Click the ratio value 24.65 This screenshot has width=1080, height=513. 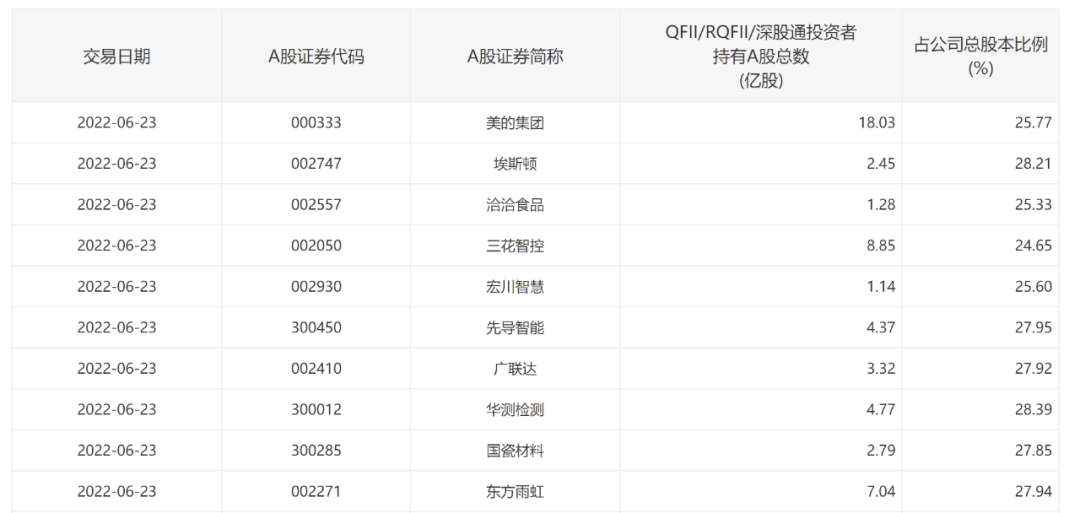coord(1035,246)
